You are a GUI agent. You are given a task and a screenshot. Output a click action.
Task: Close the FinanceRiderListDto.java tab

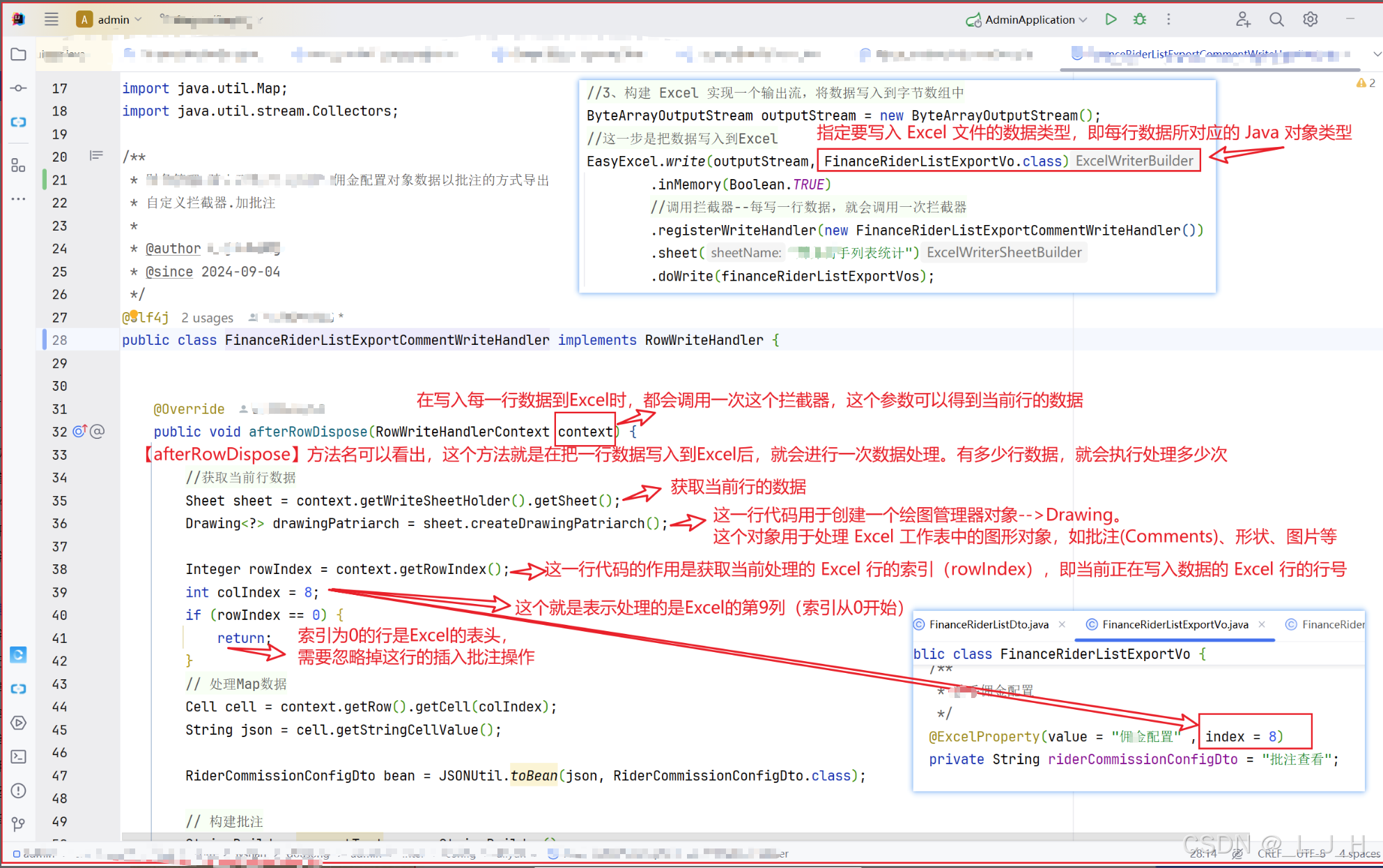click(1062, 624)
